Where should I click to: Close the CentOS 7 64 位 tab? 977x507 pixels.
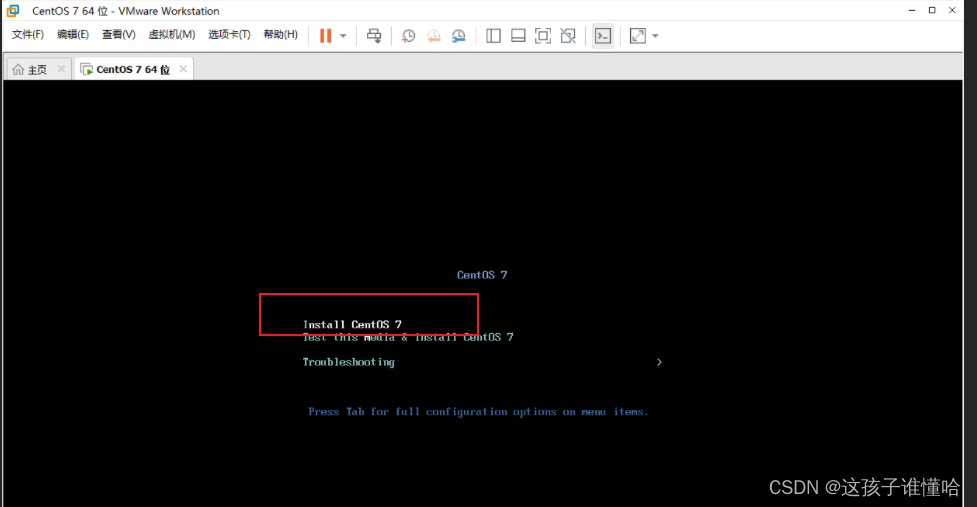pyautogui.click(x=183, y=69)
